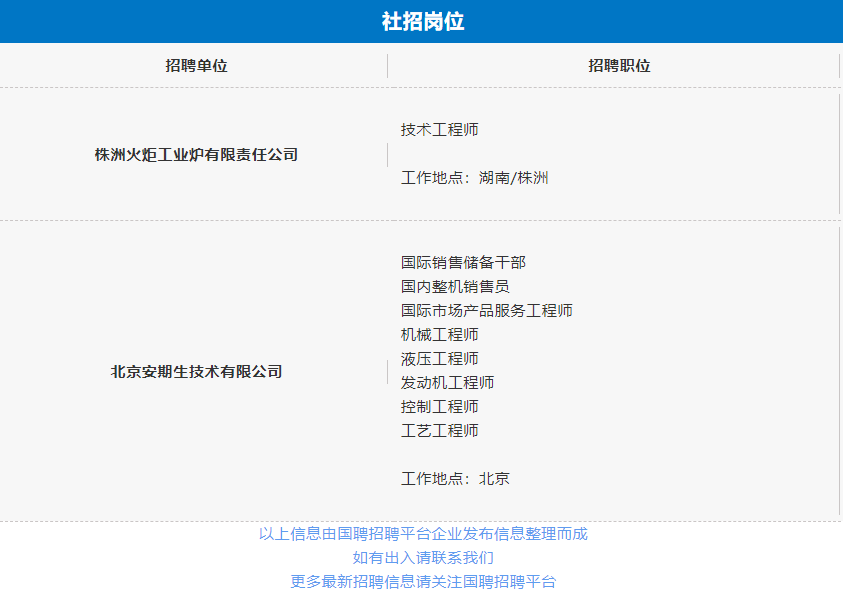This screenshot has width=843, height=600.
Task: Select the 发动机工程师 position
Action: tap(447, 383)
